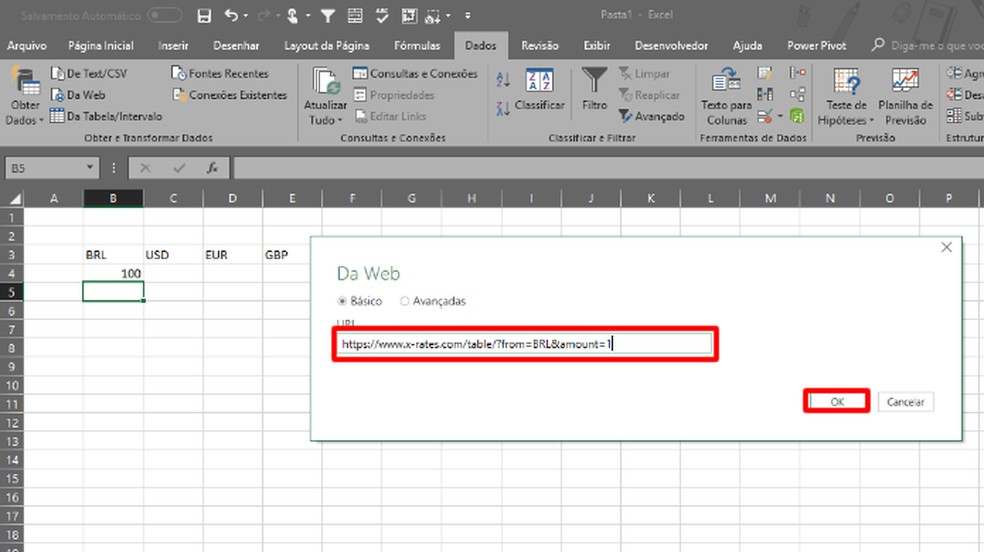
Task: Click the formula bar input area
Action: (607, 168)
